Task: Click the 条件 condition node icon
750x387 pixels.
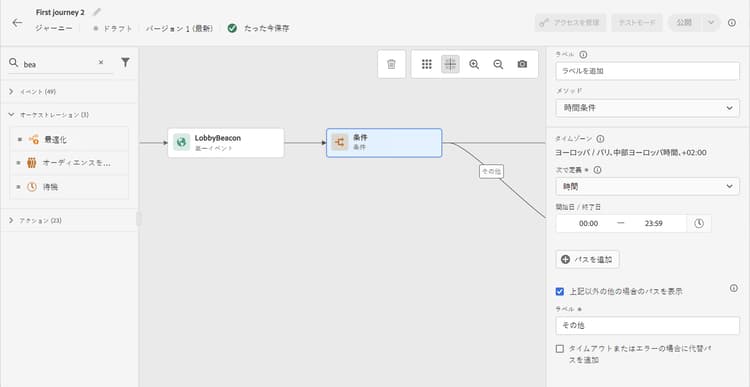Action: [340, 142]
